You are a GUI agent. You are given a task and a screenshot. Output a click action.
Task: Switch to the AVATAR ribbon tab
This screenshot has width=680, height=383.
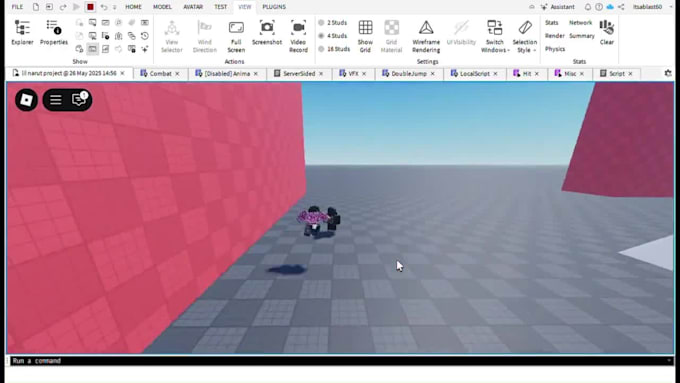[193, 7]
